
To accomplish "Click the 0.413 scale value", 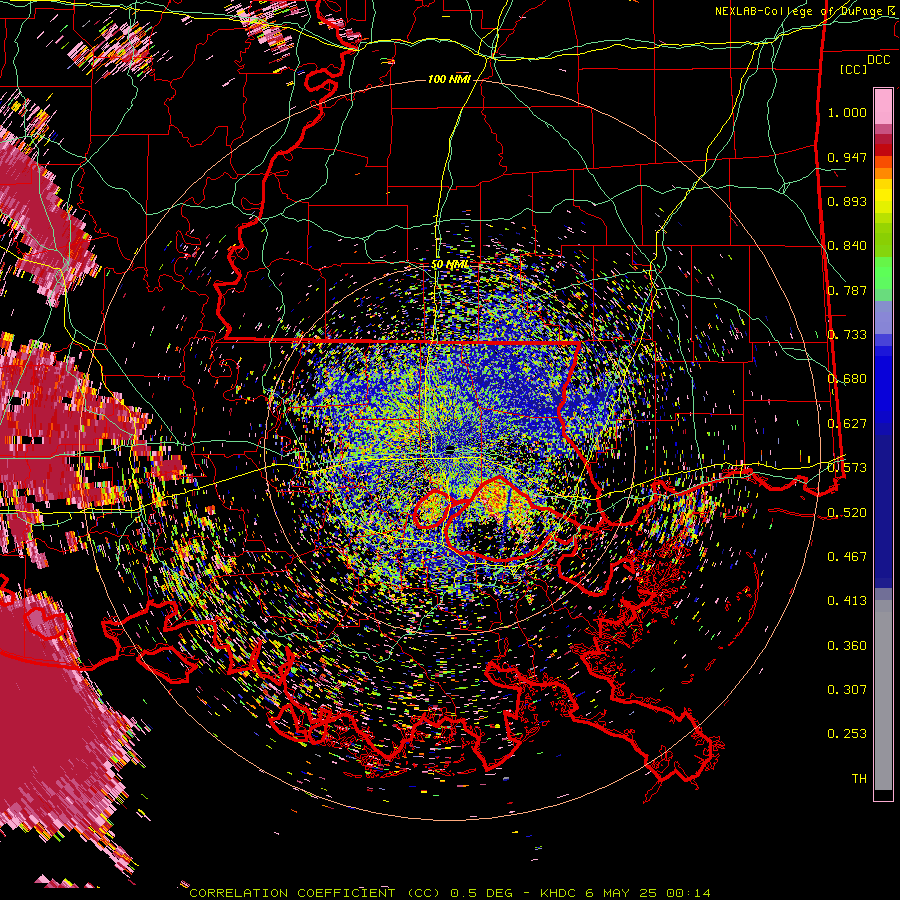I will [x=847, y=601].
